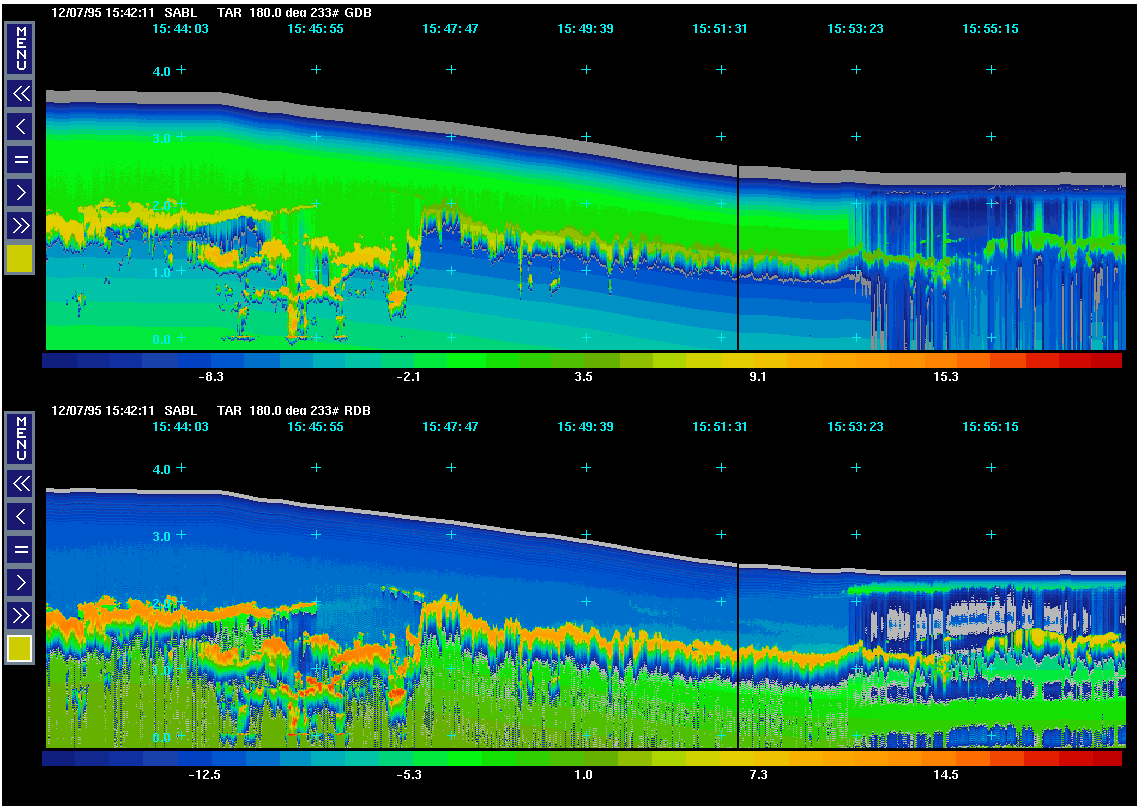
Task: Click single-left step-back arrow in bottom RDB panel
Action: coord(20,516)
